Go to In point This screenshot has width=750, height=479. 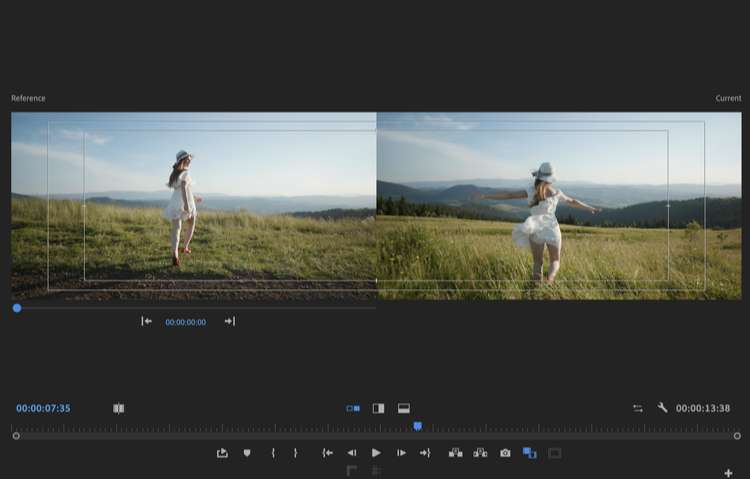coord(328,453)
